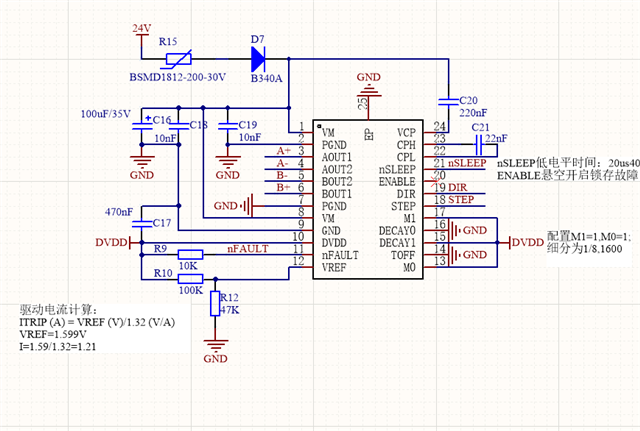640x431 pixels.
Task: Select the B+ net label
Action: click(x=283, y=187)
